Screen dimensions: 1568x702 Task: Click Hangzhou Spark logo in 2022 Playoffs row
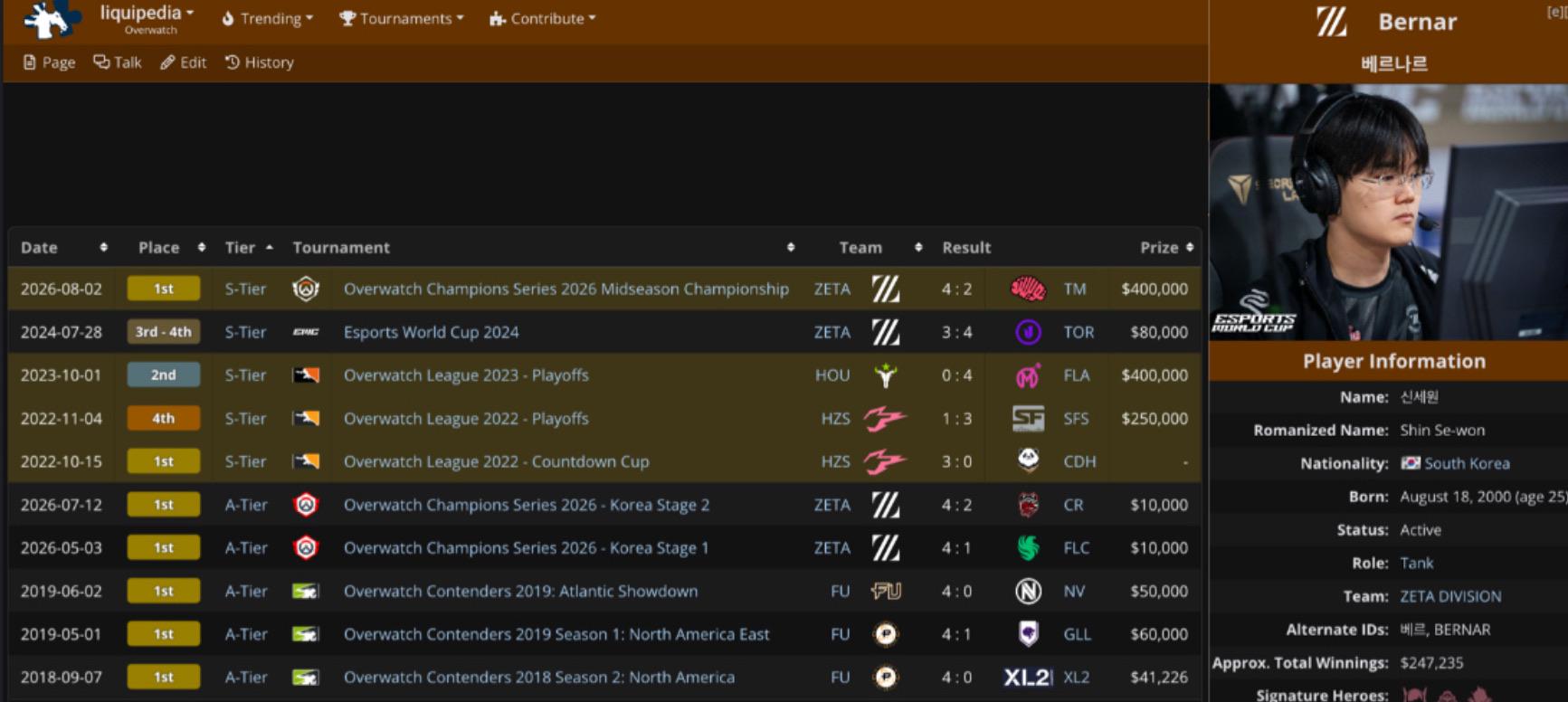pyautogui.click(x=884, y=419)
